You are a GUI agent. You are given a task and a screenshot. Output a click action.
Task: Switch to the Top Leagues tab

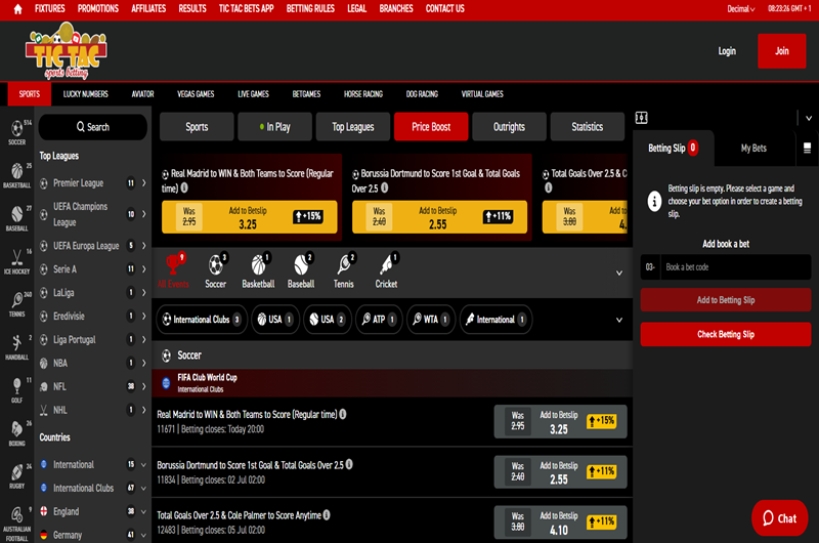point(353,127)
